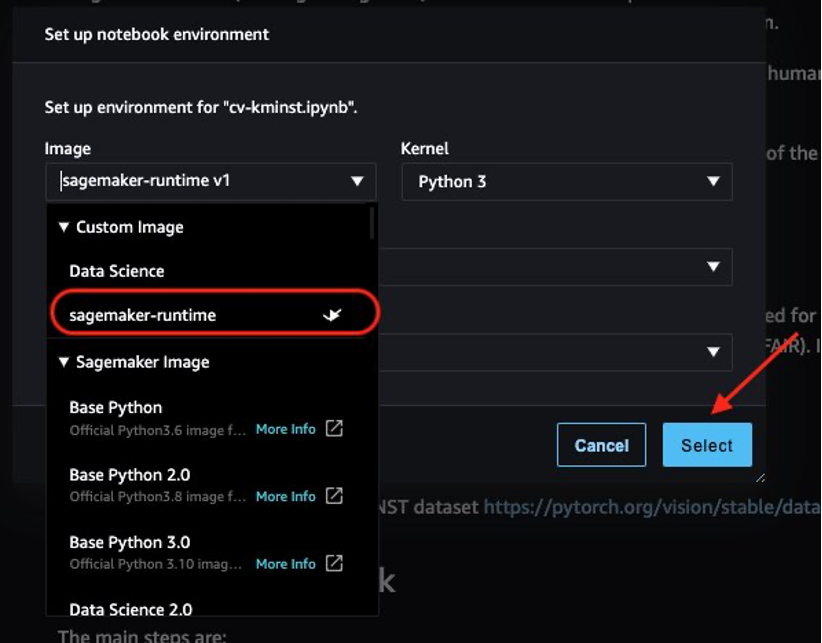Open the Image dropdown showing sagemaker-runtime v1
This screenshot has width=822, height=643.
pos(211,181)
